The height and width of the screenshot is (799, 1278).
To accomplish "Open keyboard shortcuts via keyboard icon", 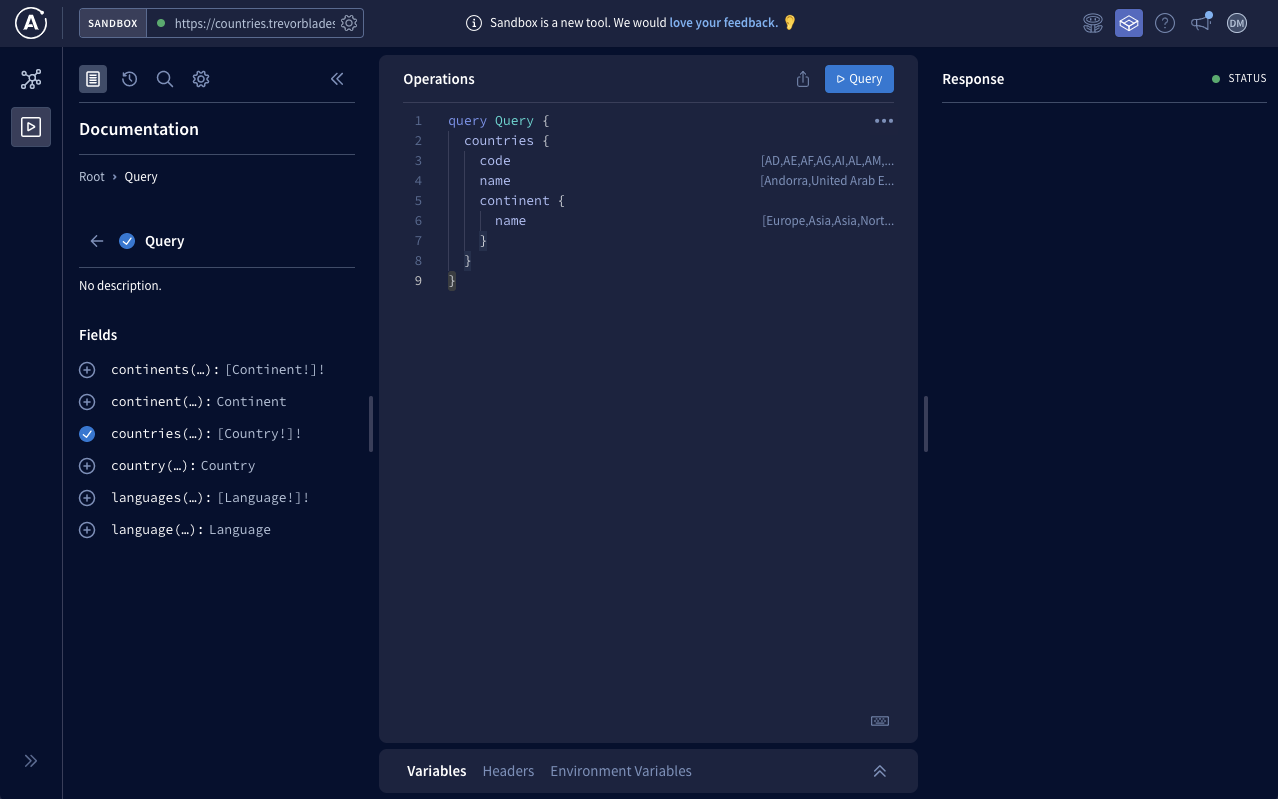I will pos(879,720).
